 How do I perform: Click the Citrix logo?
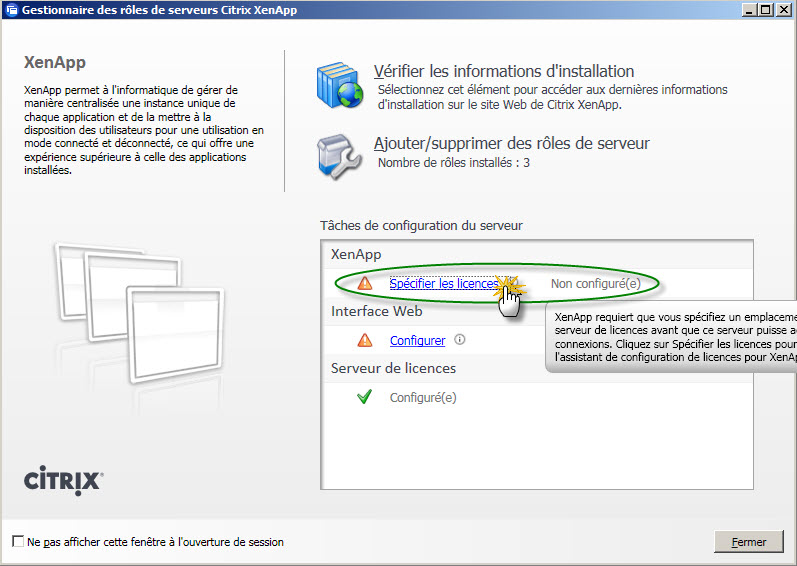[x=64, y=480]
